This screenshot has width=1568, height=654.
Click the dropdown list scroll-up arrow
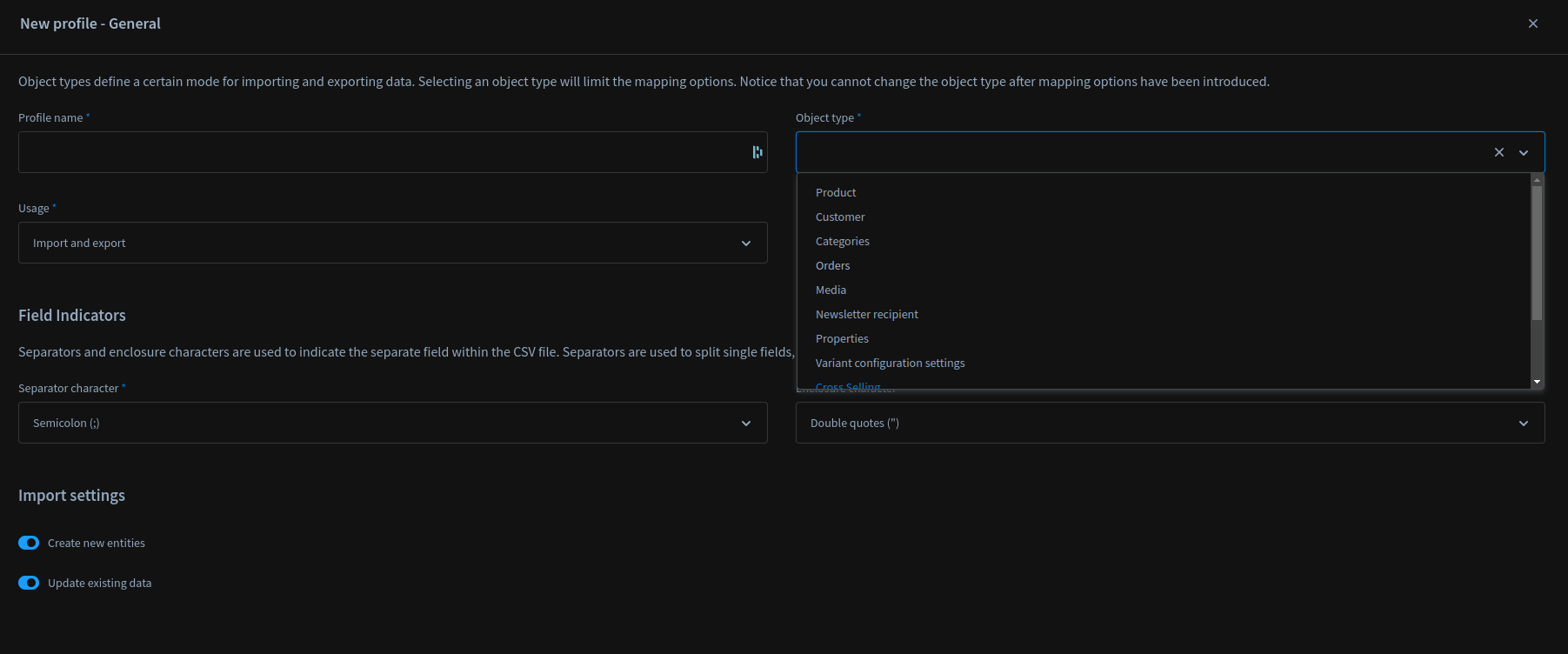pyautogui.click(x=1537, y=179)
